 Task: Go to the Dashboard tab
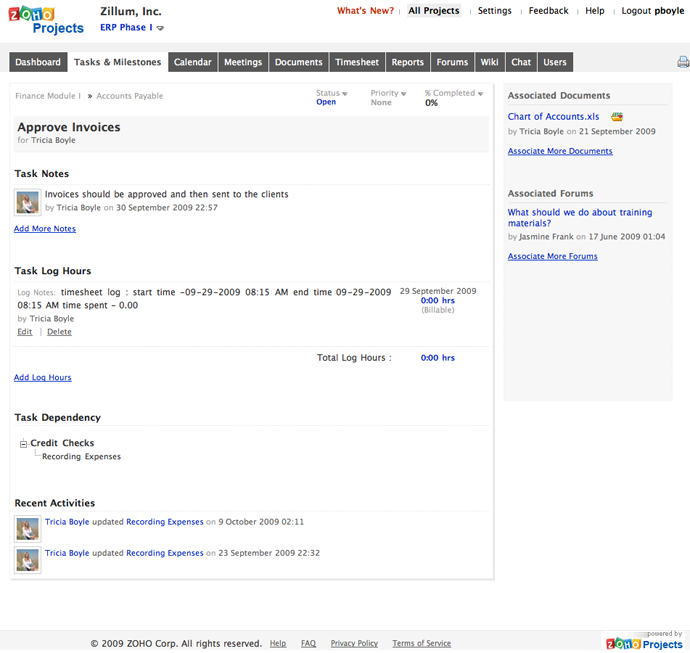tap(38, 62)
